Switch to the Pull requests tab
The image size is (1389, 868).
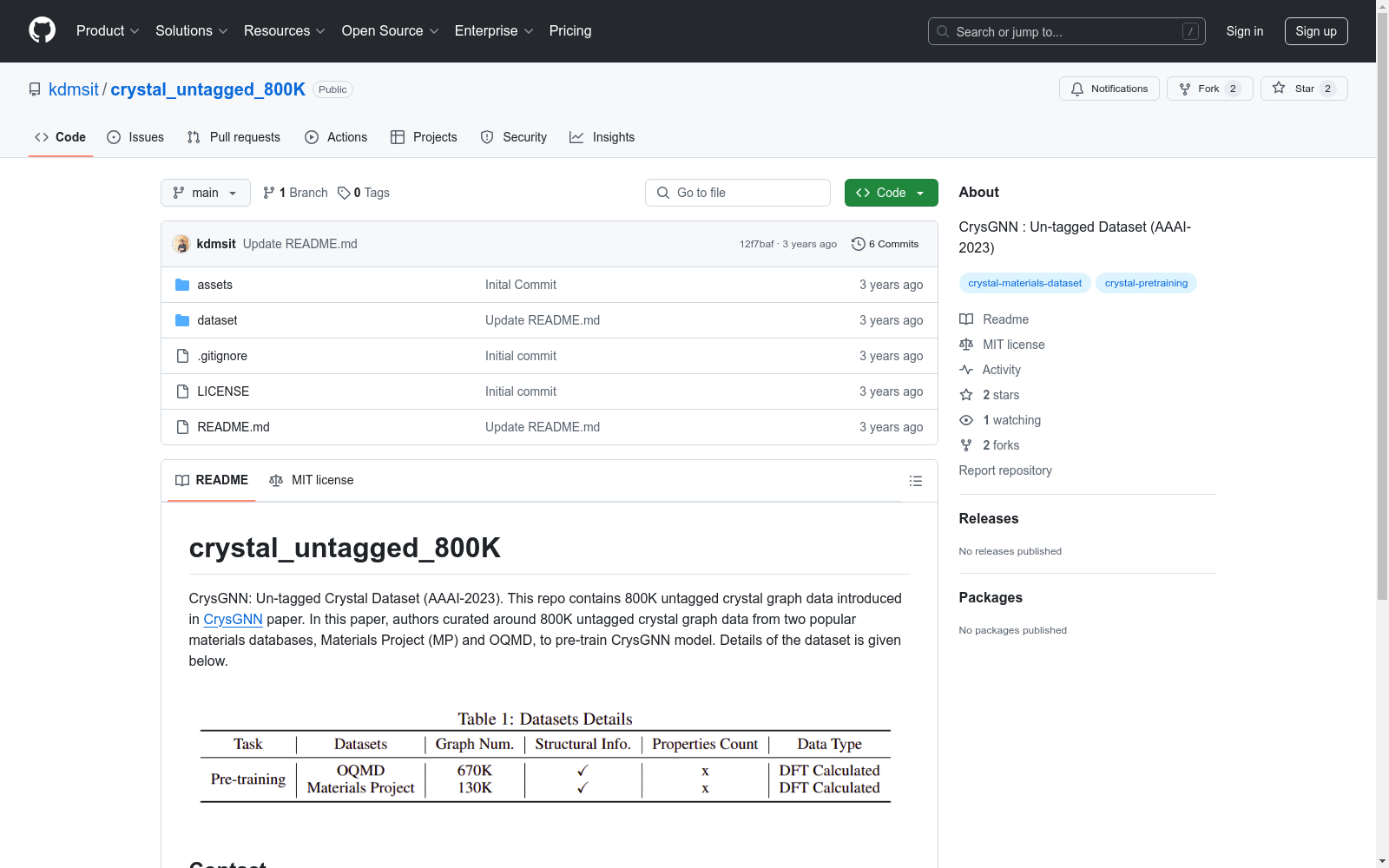tap(234, 137)
